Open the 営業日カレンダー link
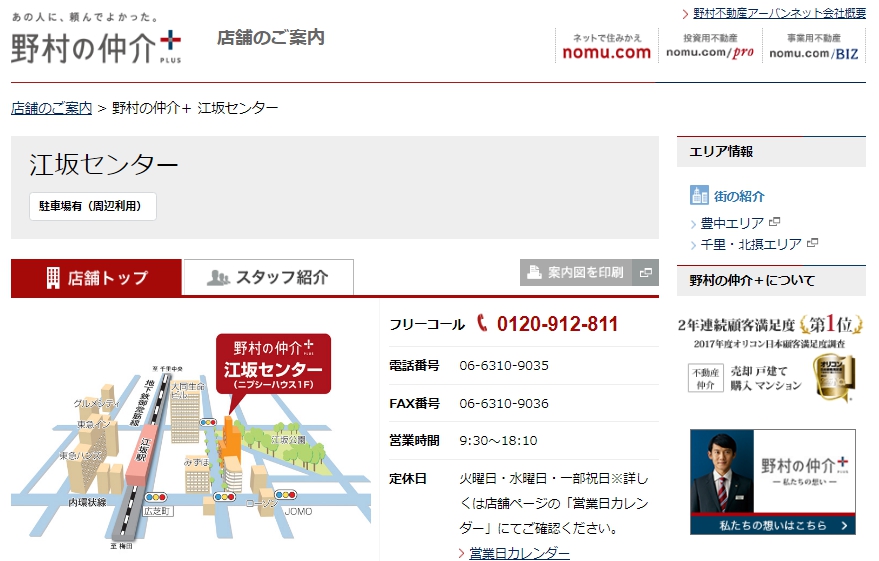The image size is (879, 561). click(519, 554)
